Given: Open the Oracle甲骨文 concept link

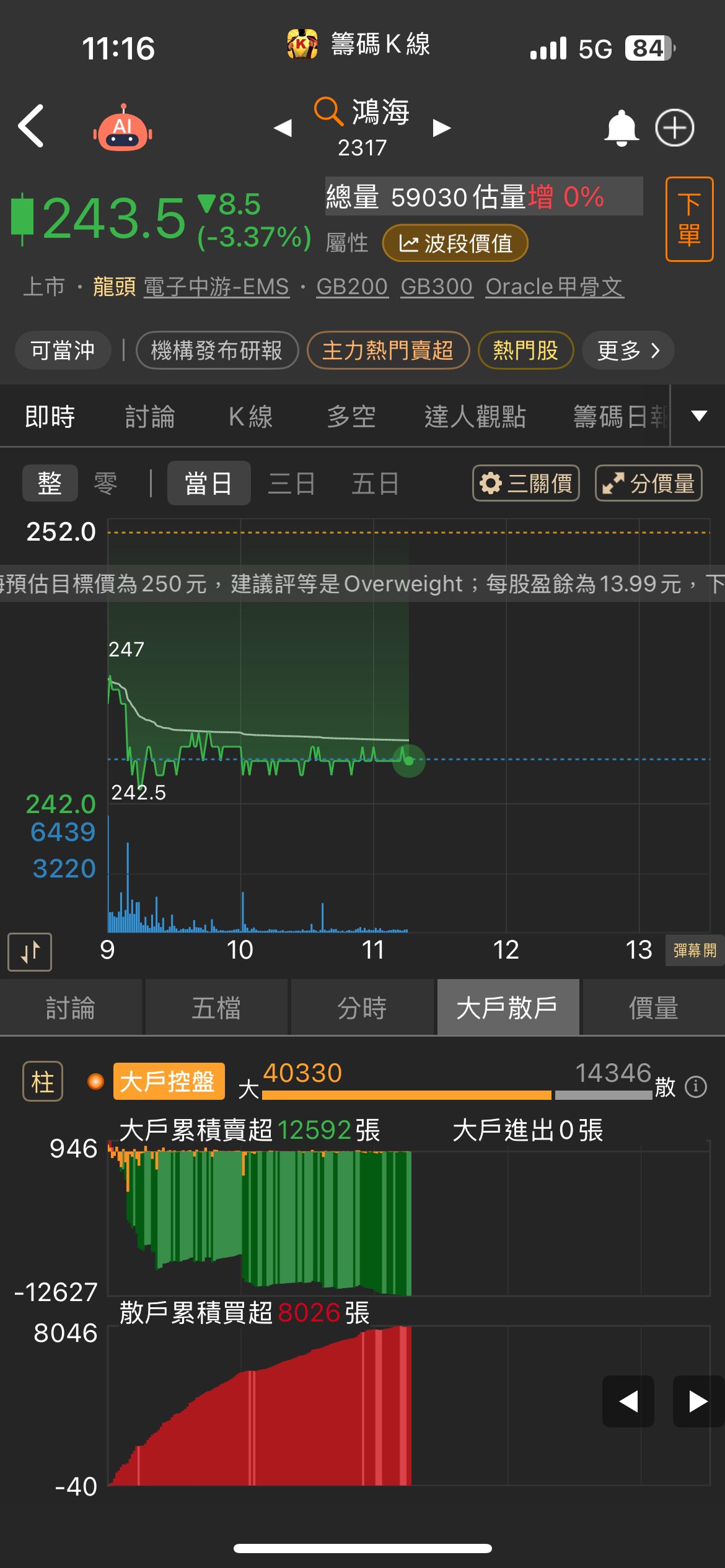Looking at the screenshot, I should point(555,287).
